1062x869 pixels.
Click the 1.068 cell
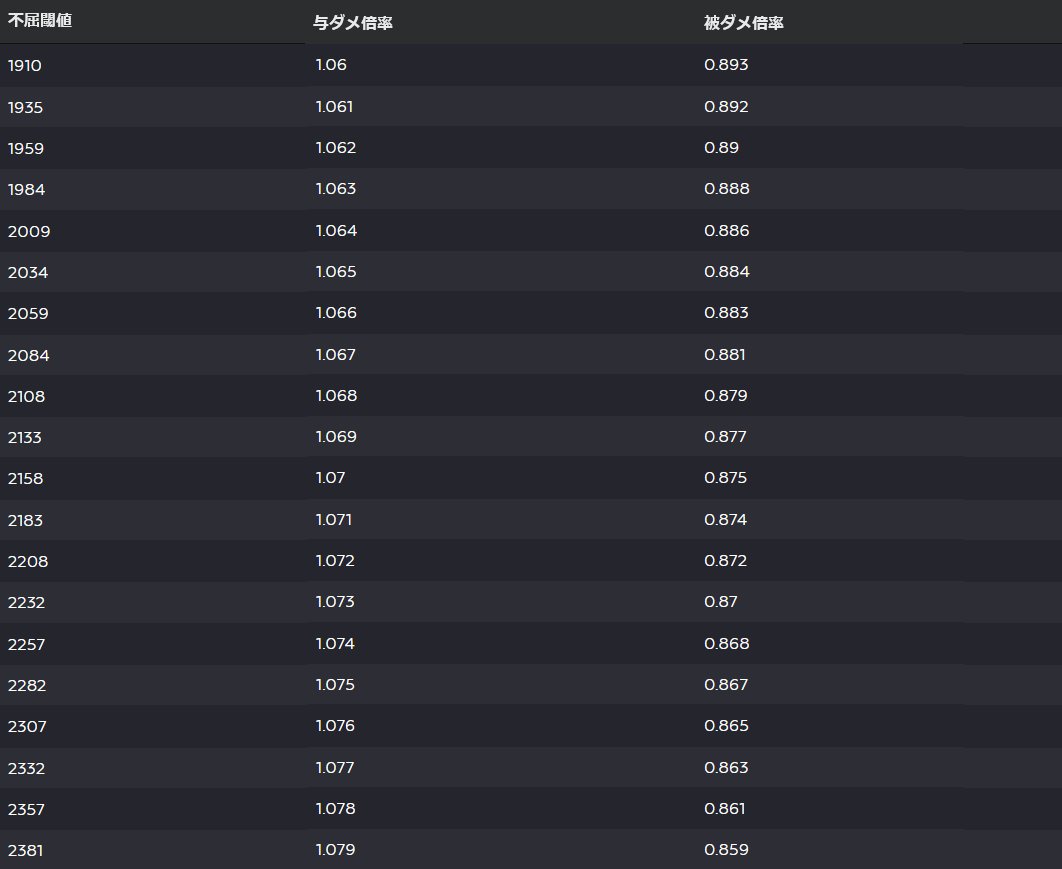(x=336, y=396)
